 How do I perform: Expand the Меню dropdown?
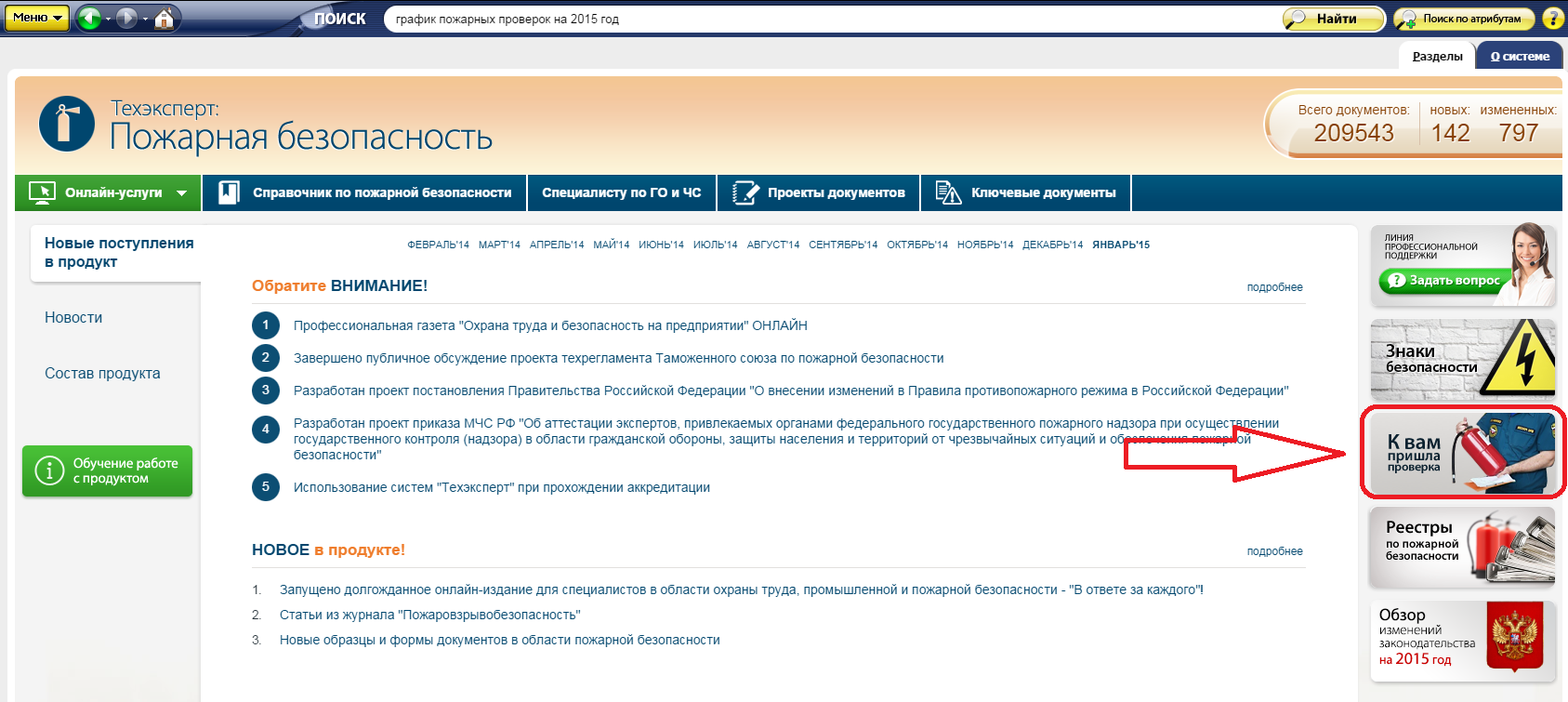tap(36, 18)
